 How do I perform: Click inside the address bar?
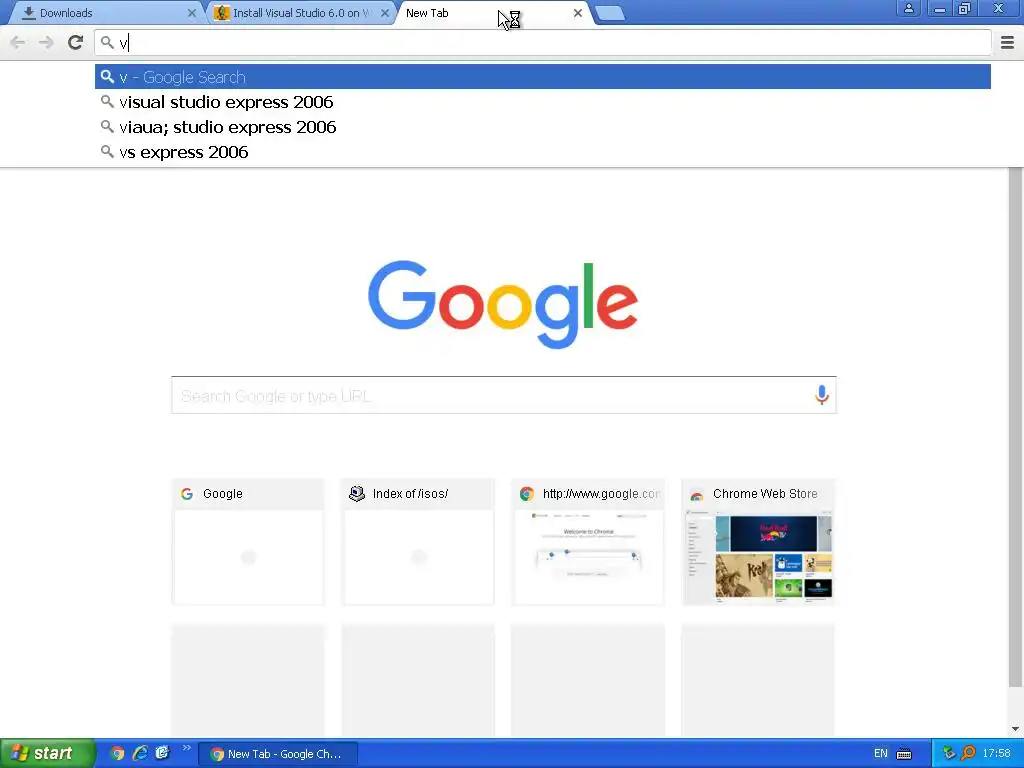tap(543, 43)
